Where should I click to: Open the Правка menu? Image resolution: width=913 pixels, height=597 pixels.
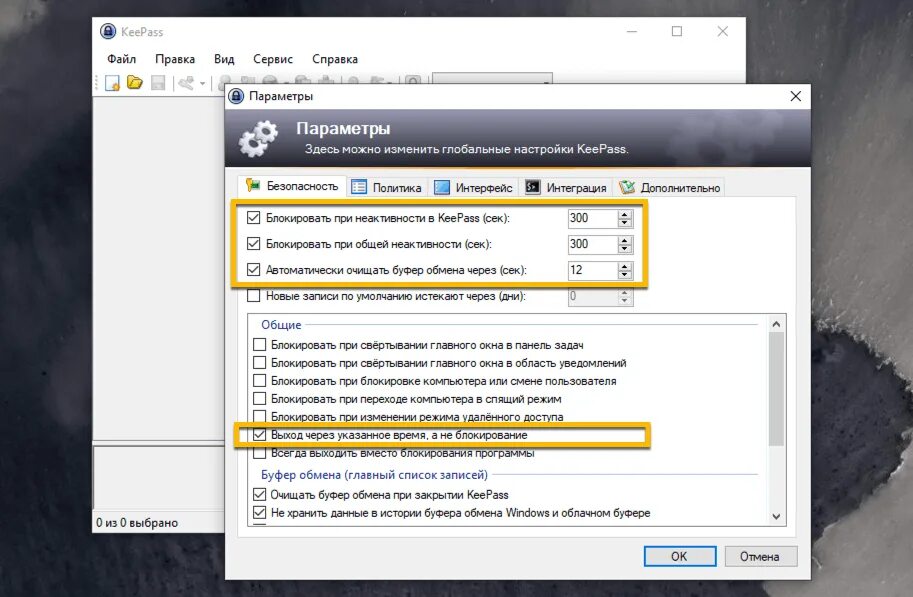coord(175,59)
